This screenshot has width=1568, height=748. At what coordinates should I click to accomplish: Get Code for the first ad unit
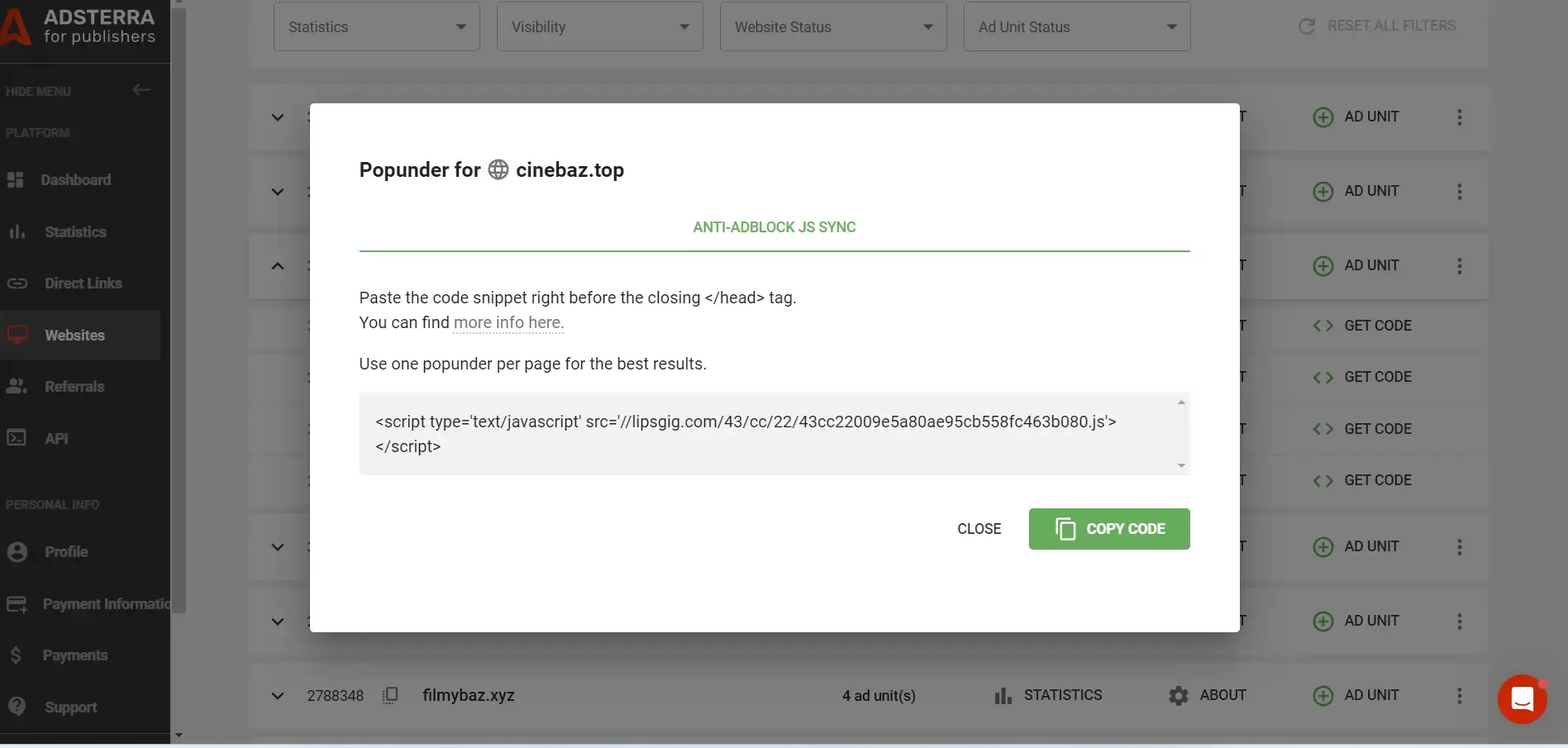pos(1362,326)
